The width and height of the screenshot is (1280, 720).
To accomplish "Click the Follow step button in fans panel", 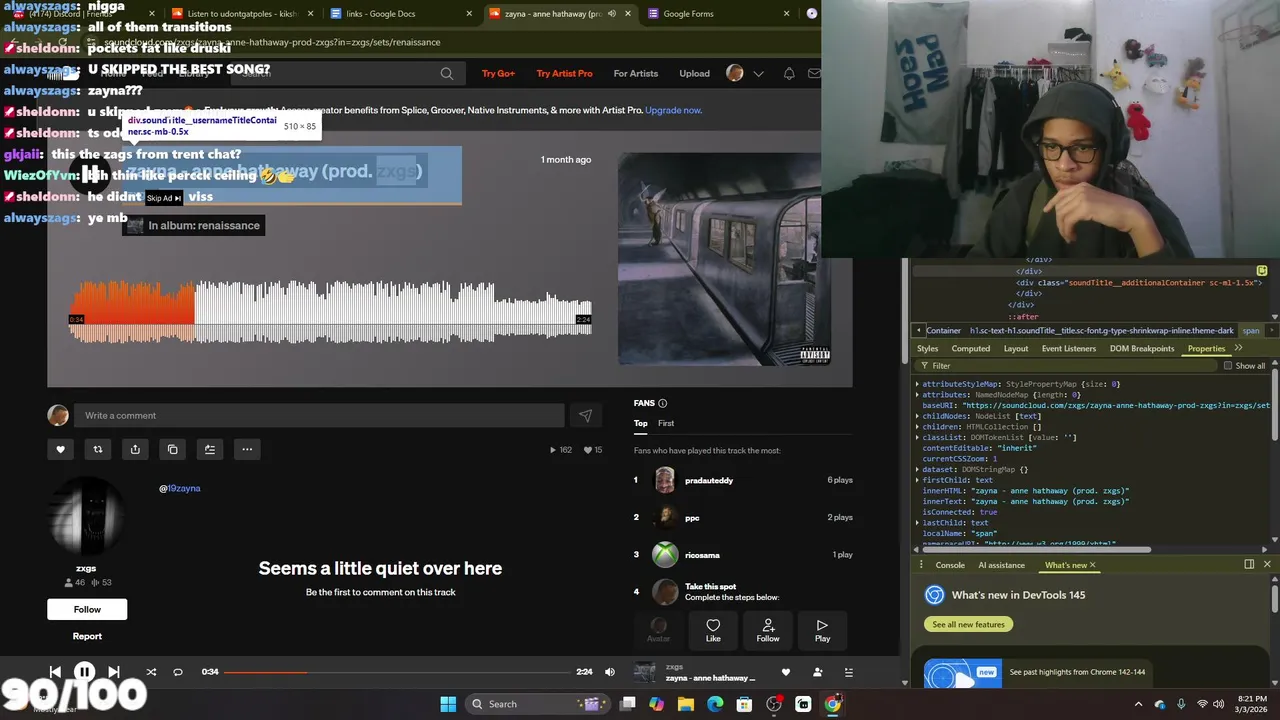I will 768,630.
